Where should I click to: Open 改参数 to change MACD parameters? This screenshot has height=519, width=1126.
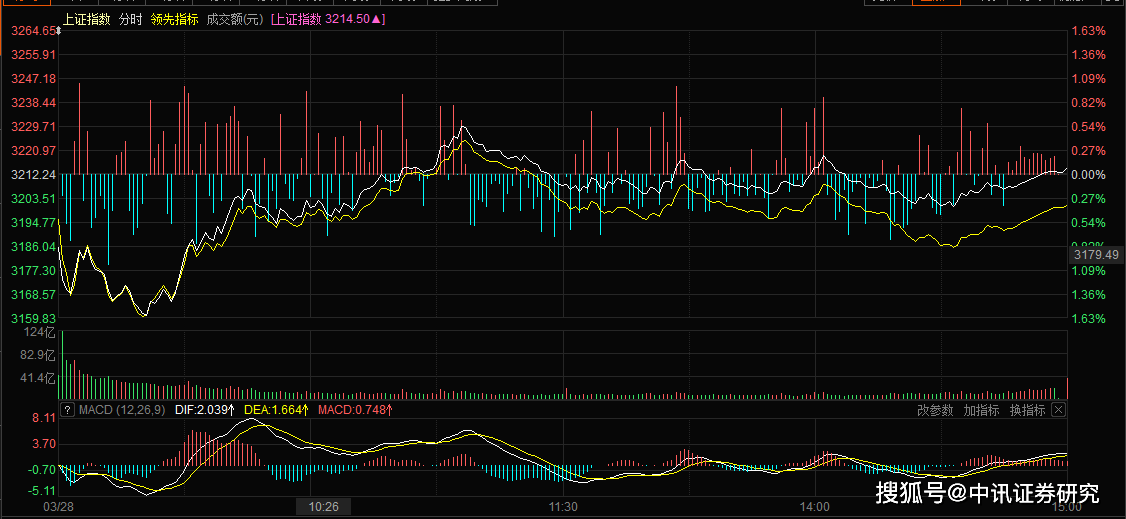pos(934,410)
